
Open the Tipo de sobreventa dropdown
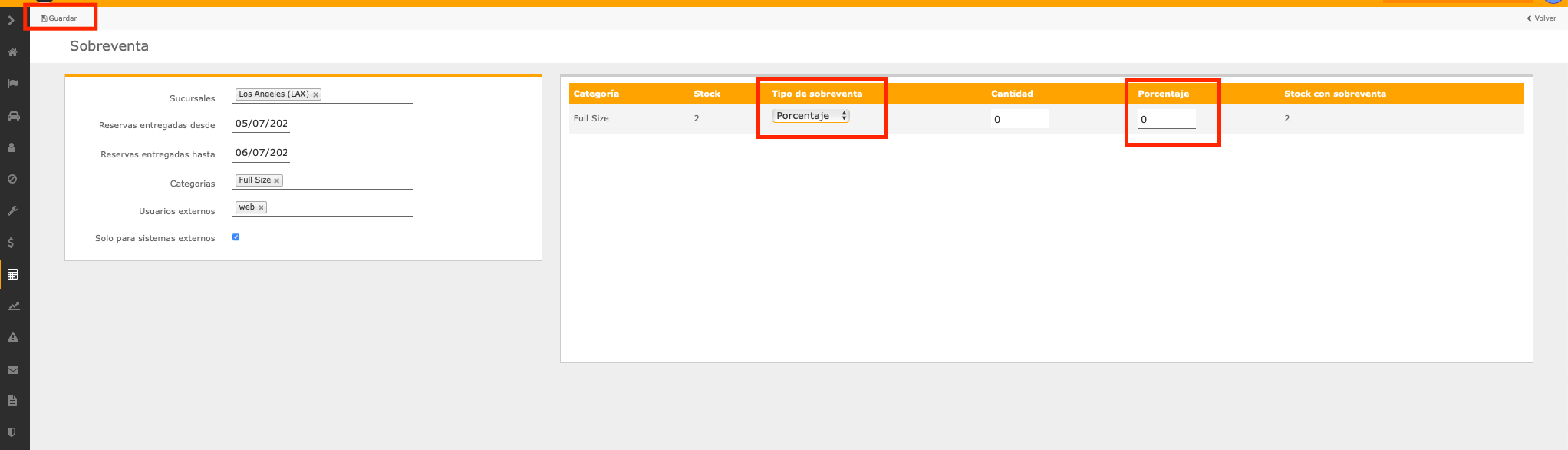pyautogui.click(x=811, y=116)
